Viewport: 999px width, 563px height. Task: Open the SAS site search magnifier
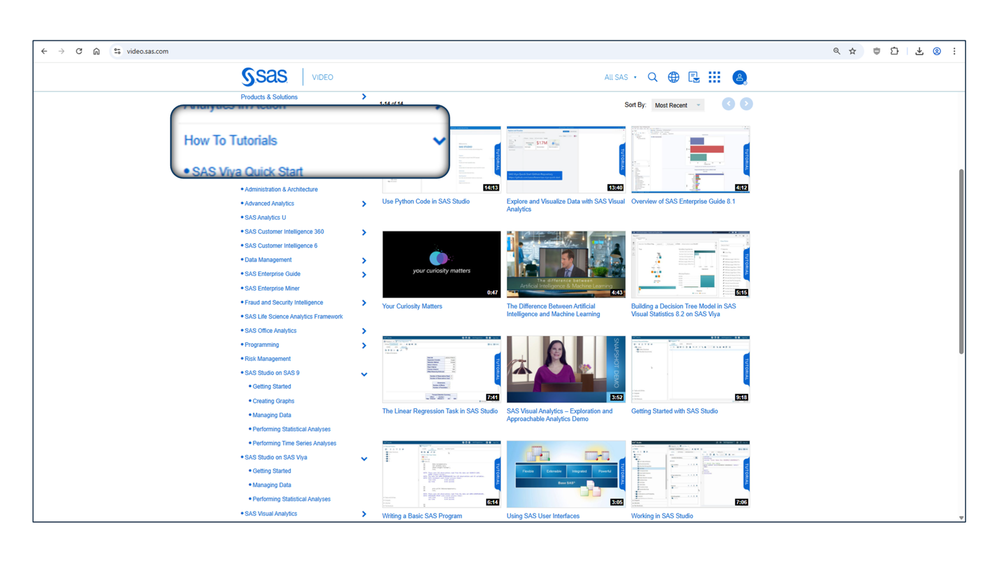click(x=652, y=77)
